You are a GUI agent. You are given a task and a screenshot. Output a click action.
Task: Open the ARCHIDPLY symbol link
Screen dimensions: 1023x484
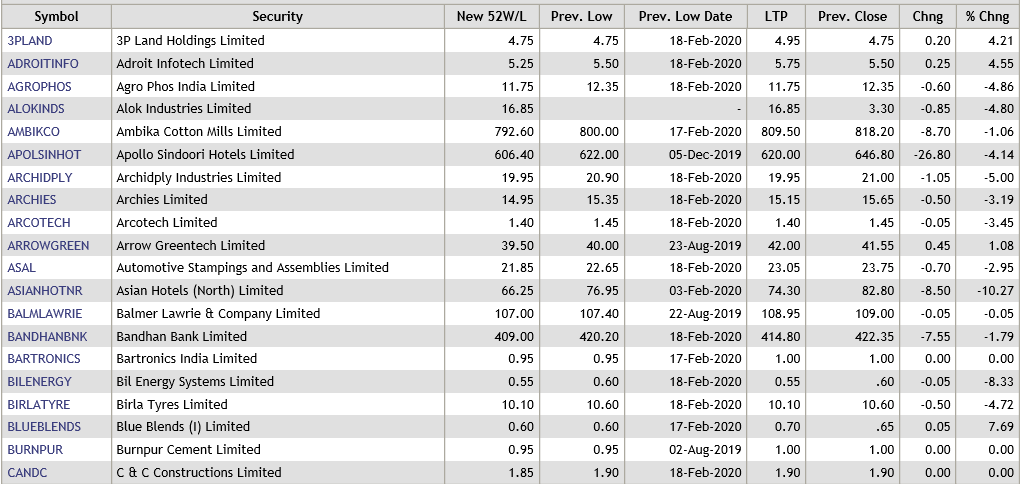click(x=38, y=177)
